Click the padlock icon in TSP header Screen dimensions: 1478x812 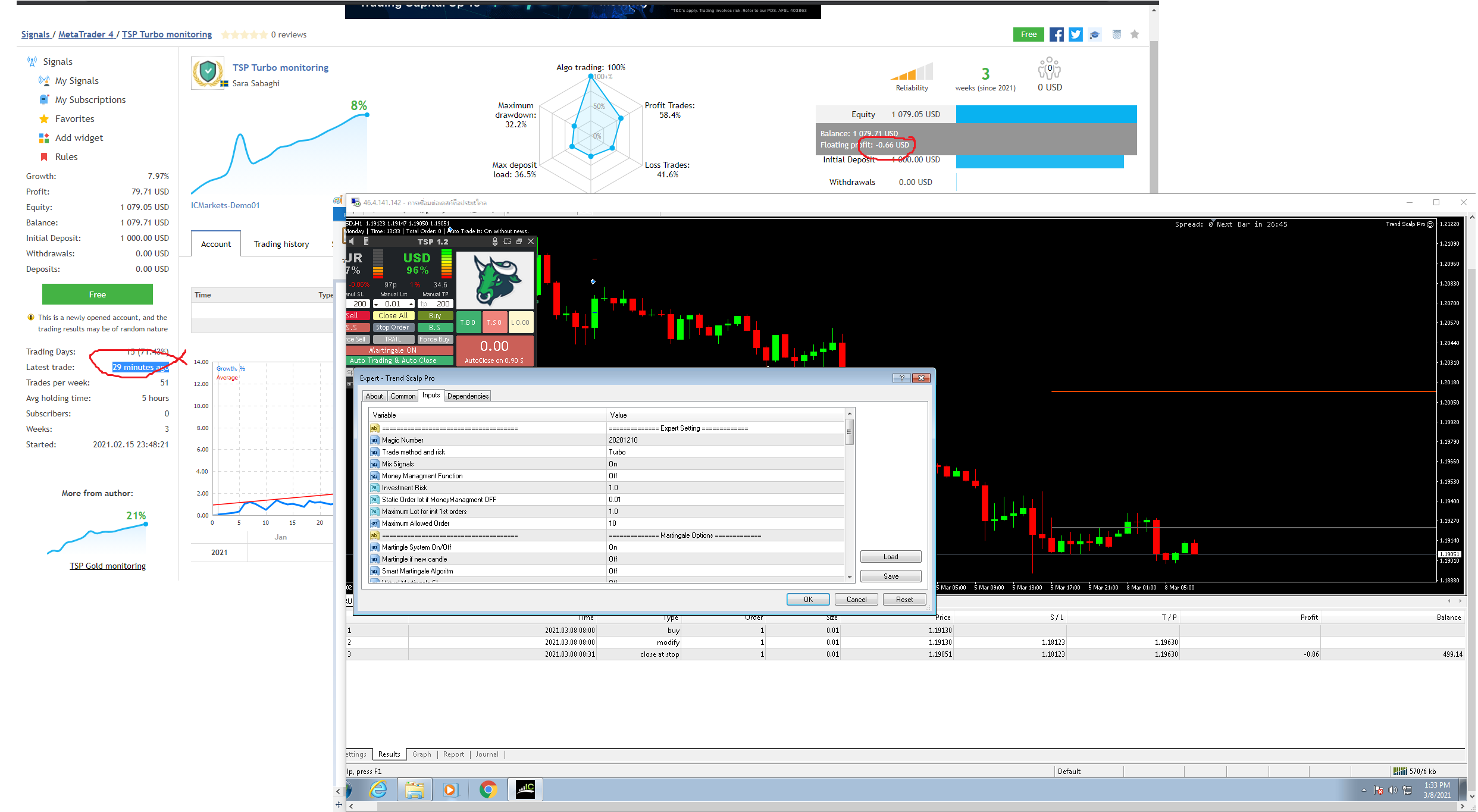pyautogui.click(x=494, y=242)
